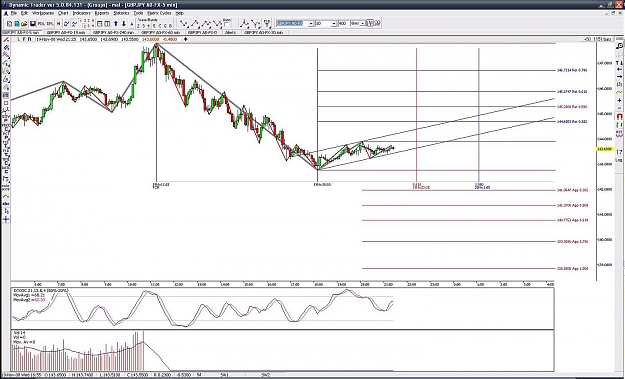Click the red minus icon on right toolbar
Screen dimensions: 625x379
pos(619,108)
